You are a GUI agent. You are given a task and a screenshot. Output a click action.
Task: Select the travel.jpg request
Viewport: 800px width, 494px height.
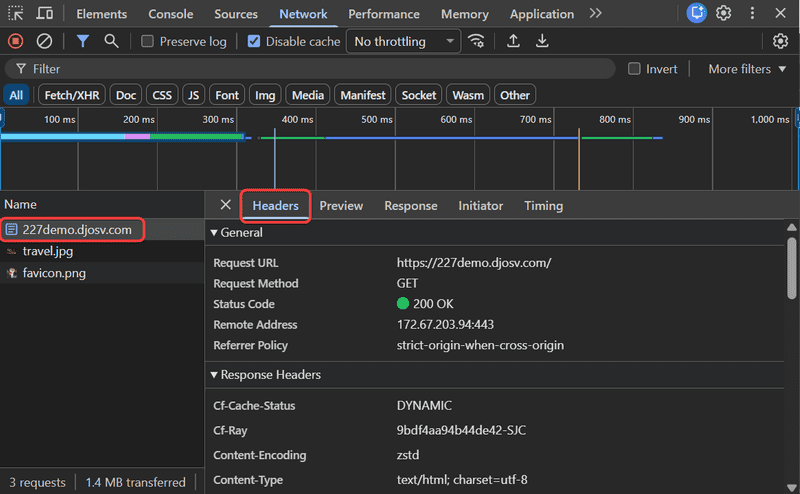tap(48, 251)
